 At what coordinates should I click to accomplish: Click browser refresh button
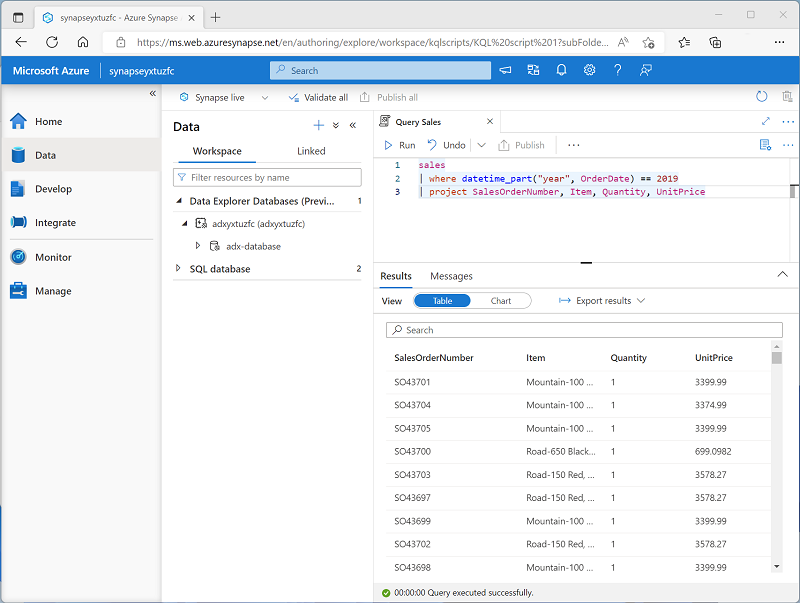click(52, 42)
